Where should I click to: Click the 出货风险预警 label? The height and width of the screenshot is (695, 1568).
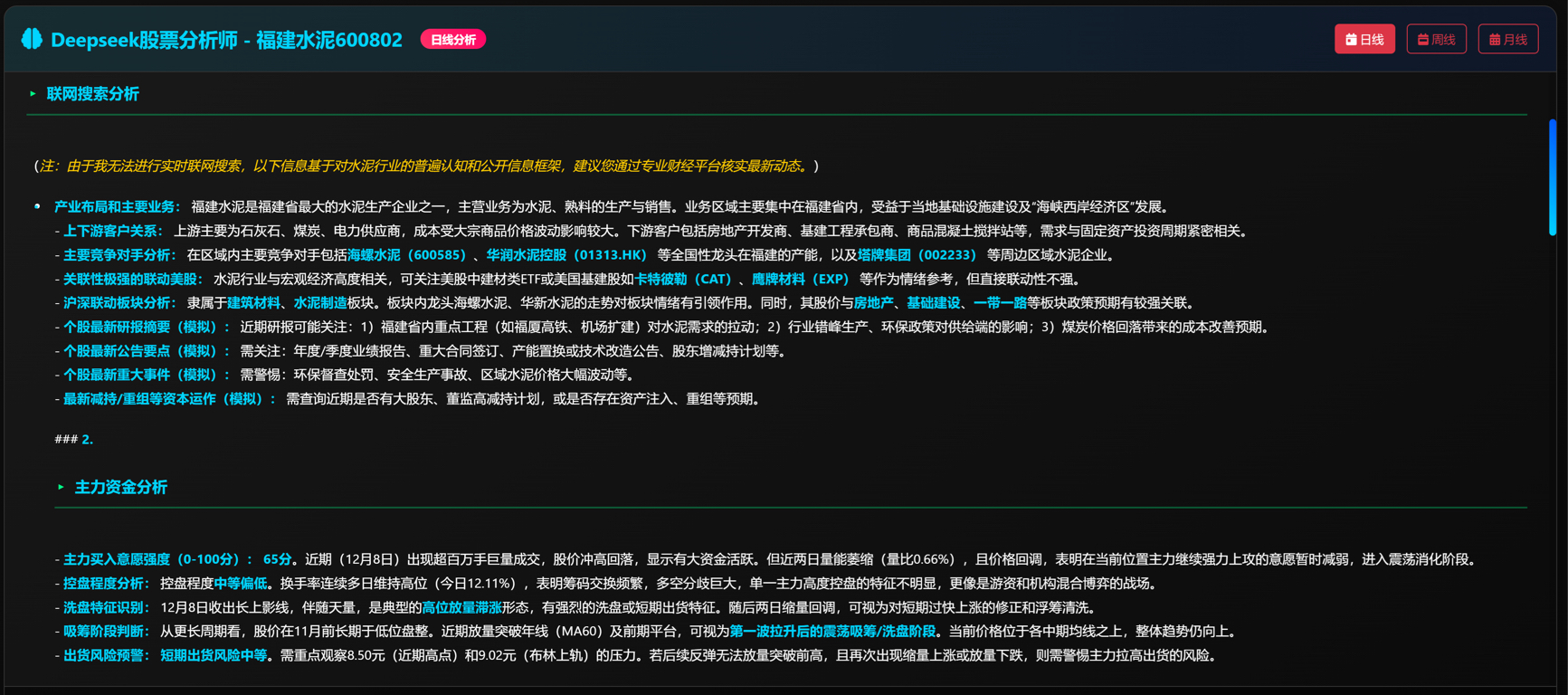[106, 656]
